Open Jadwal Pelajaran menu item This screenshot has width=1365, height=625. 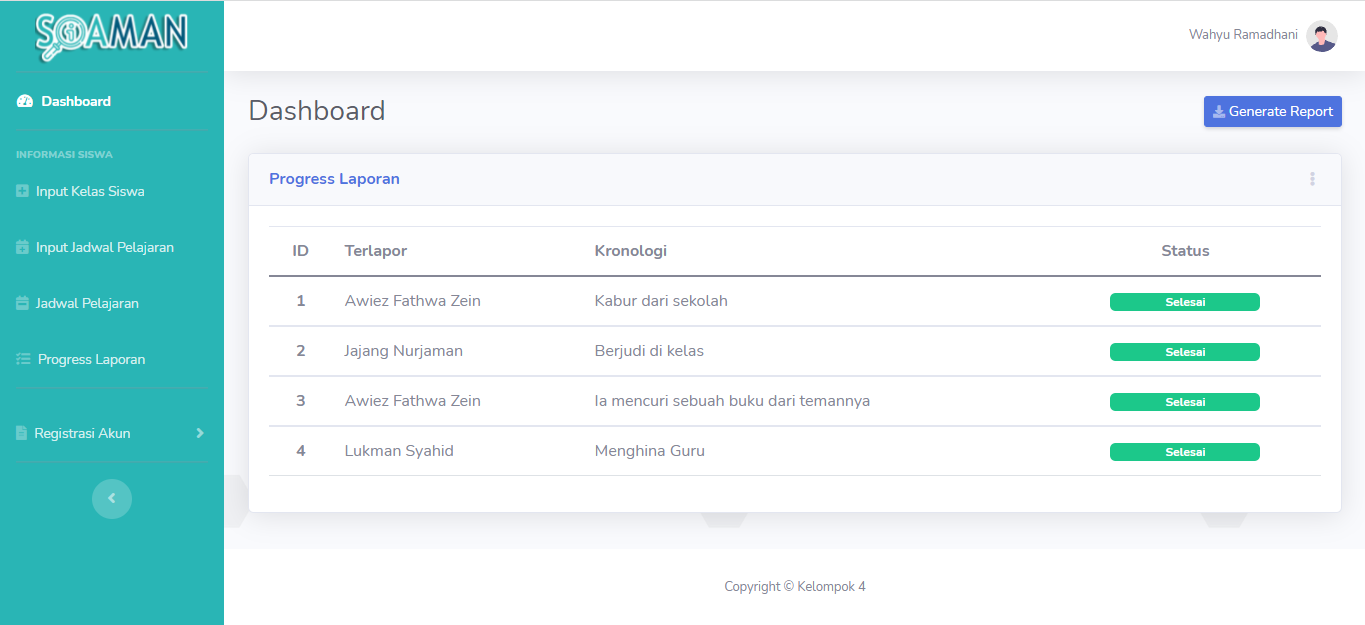point(87,303)
